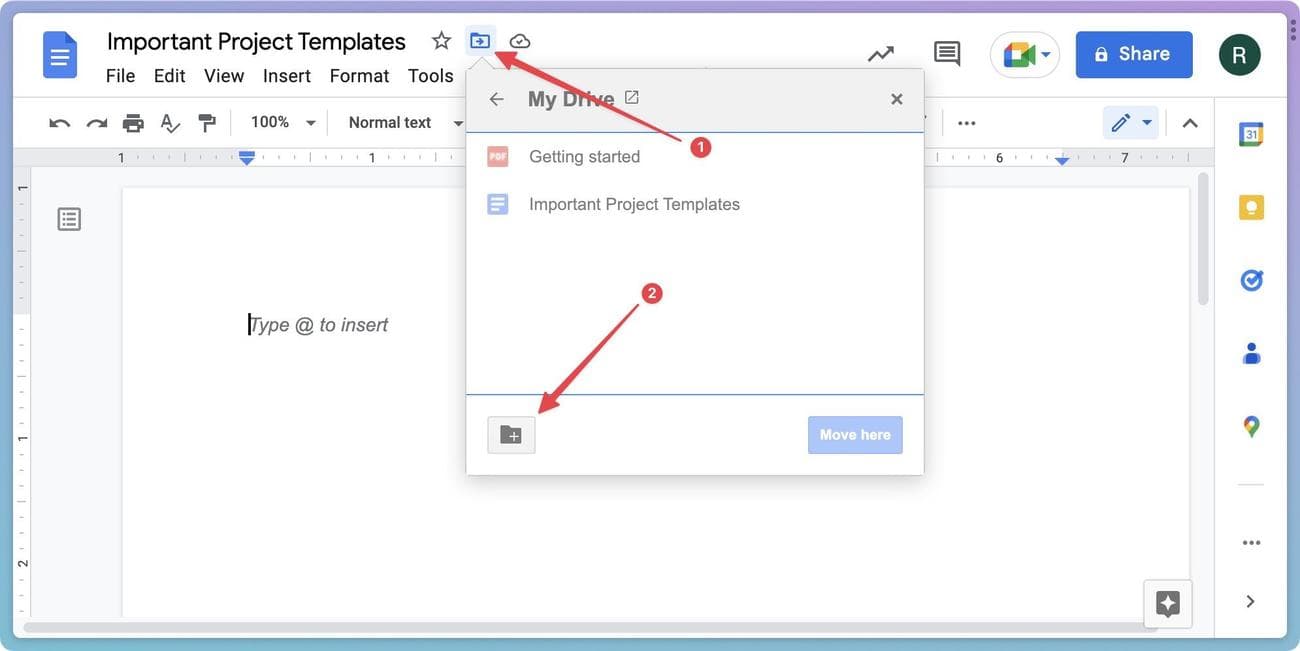Click the Move to folder icon
This screenshot has width=1300, height=651.
pos(480,41)
